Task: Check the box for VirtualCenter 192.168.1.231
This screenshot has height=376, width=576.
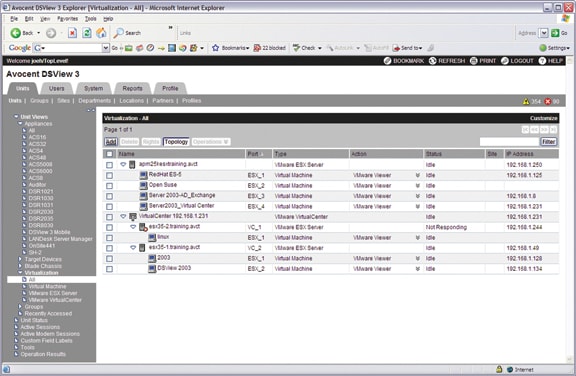Action: [x=109, y=217]
